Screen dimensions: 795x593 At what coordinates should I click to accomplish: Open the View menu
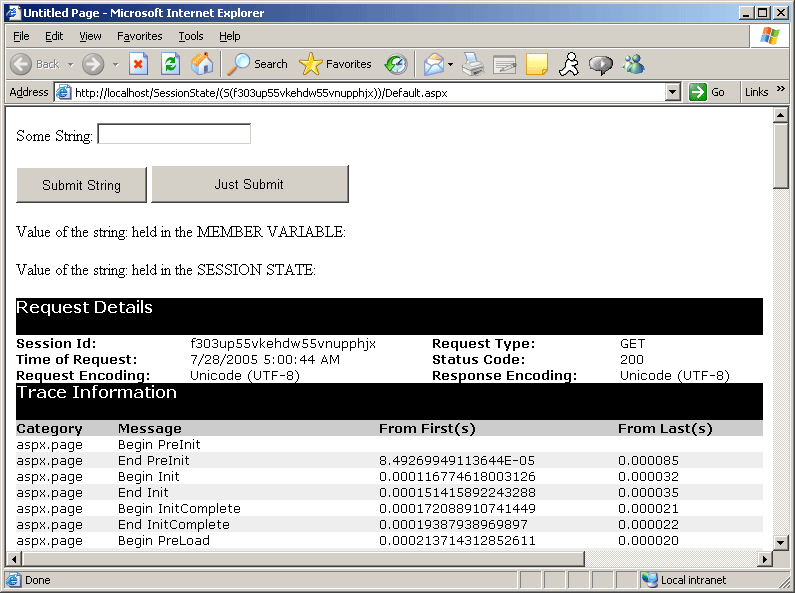(90, 36)
